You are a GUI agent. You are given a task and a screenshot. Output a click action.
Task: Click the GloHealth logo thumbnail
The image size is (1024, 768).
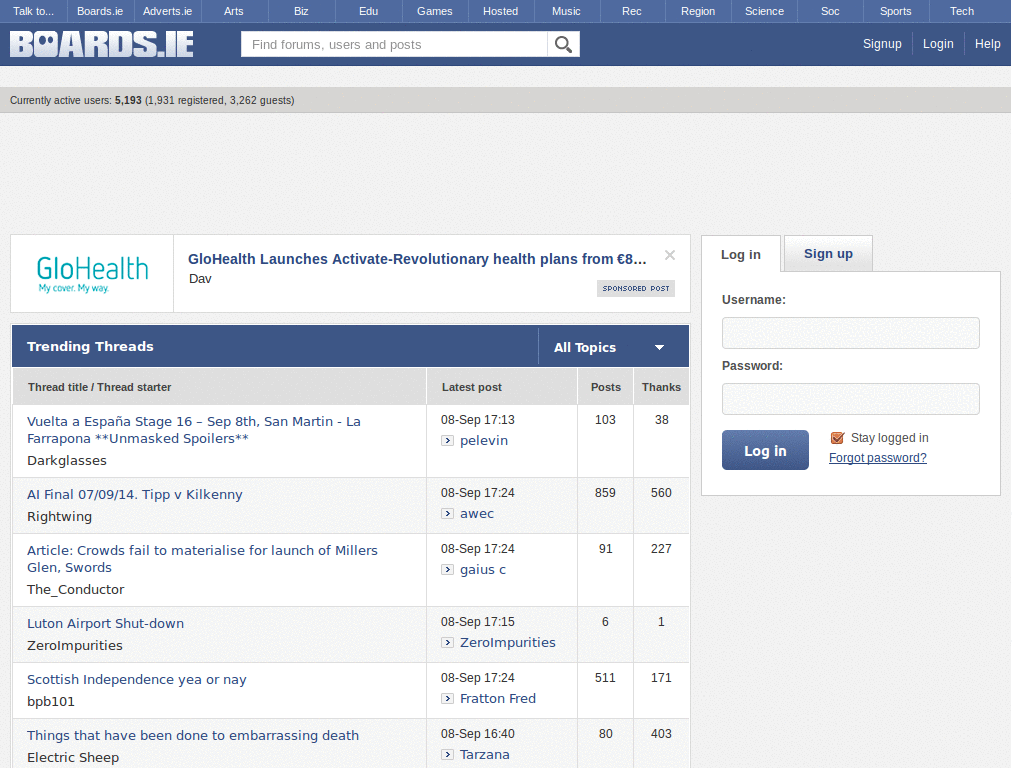point(92,274)
